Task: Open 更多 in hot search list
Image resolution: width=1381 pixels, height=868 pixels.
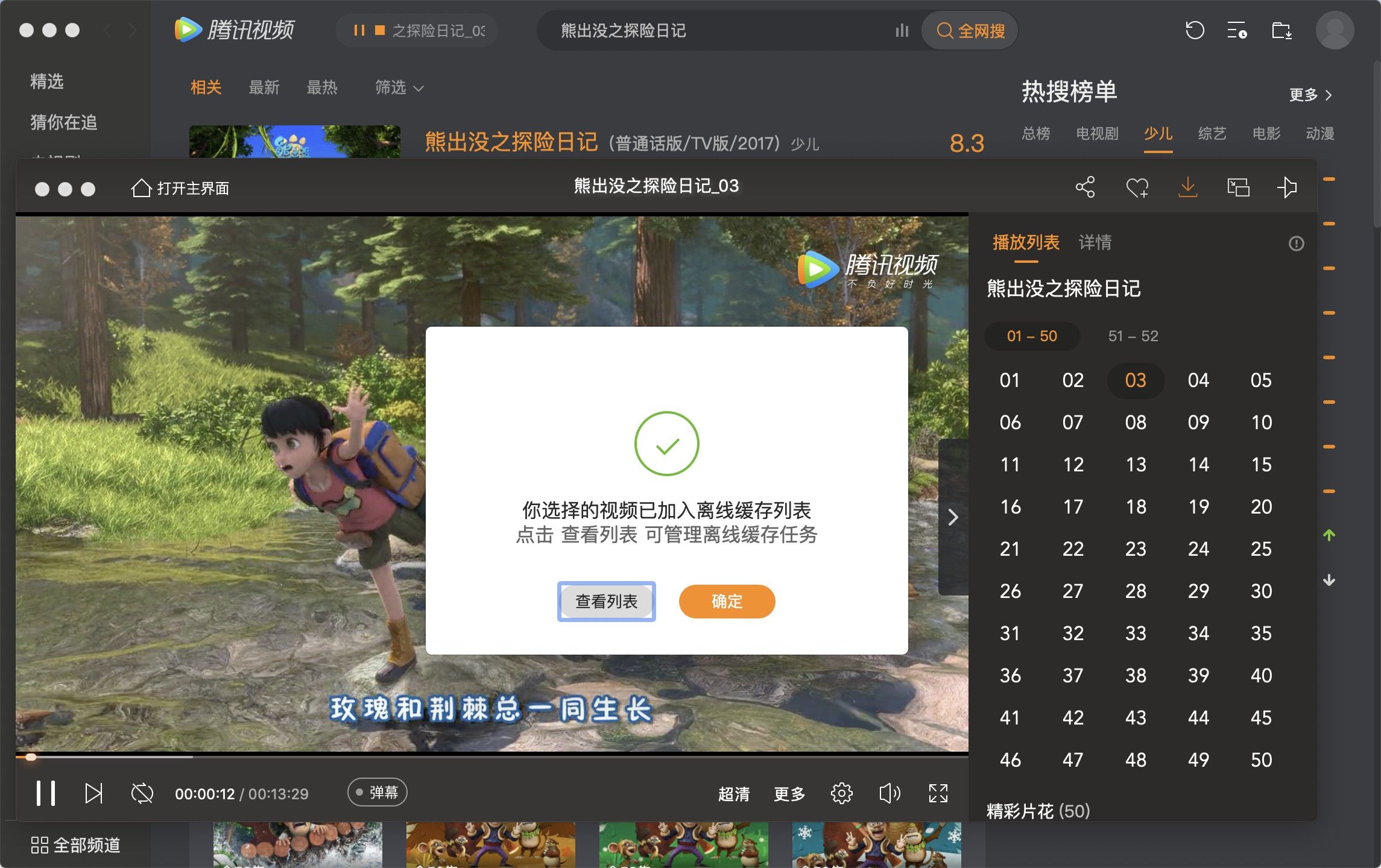Action: point(1310,95)
